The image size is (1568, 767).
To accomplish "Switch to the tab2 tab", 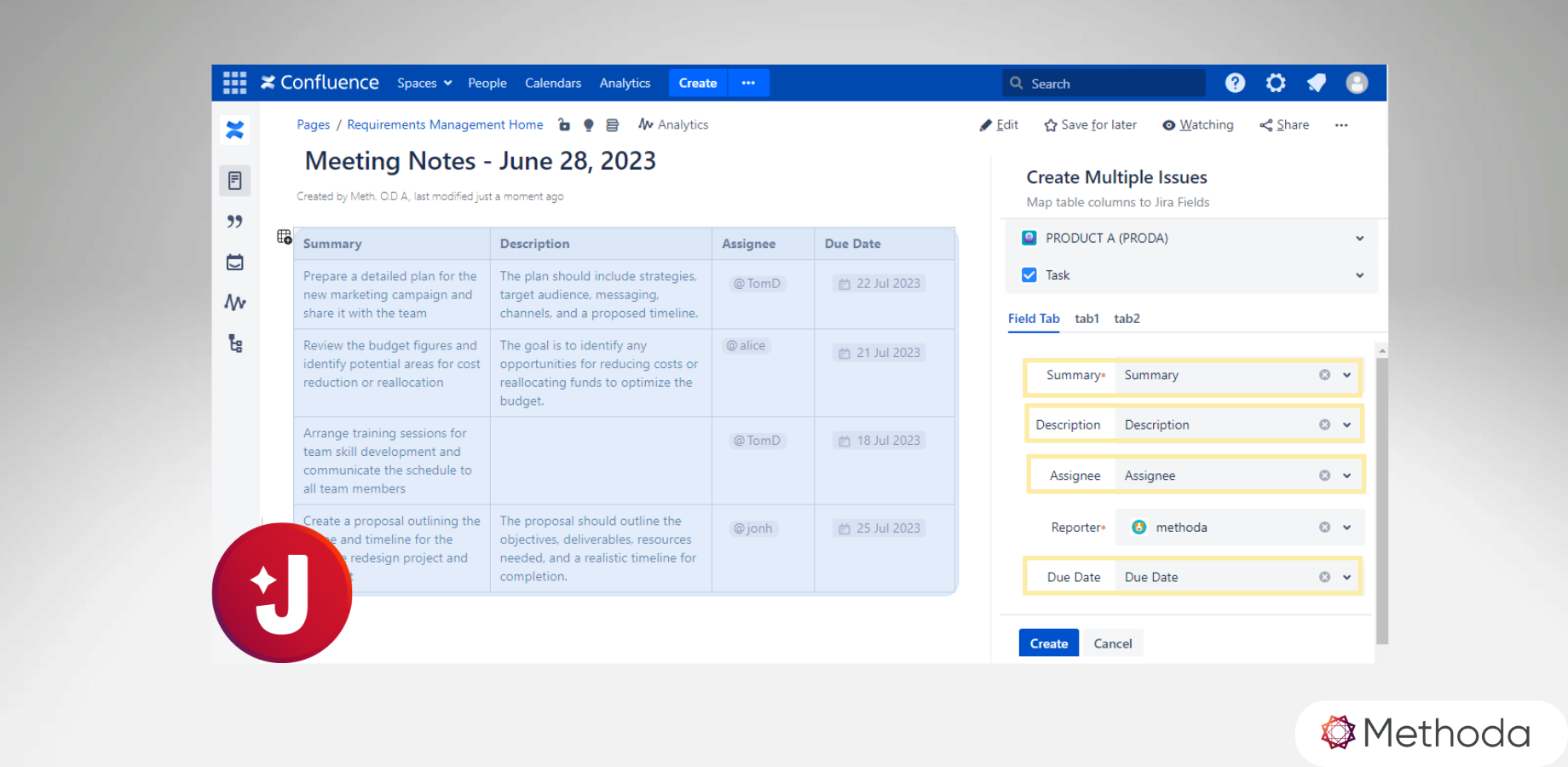I will coord(1127,319).
